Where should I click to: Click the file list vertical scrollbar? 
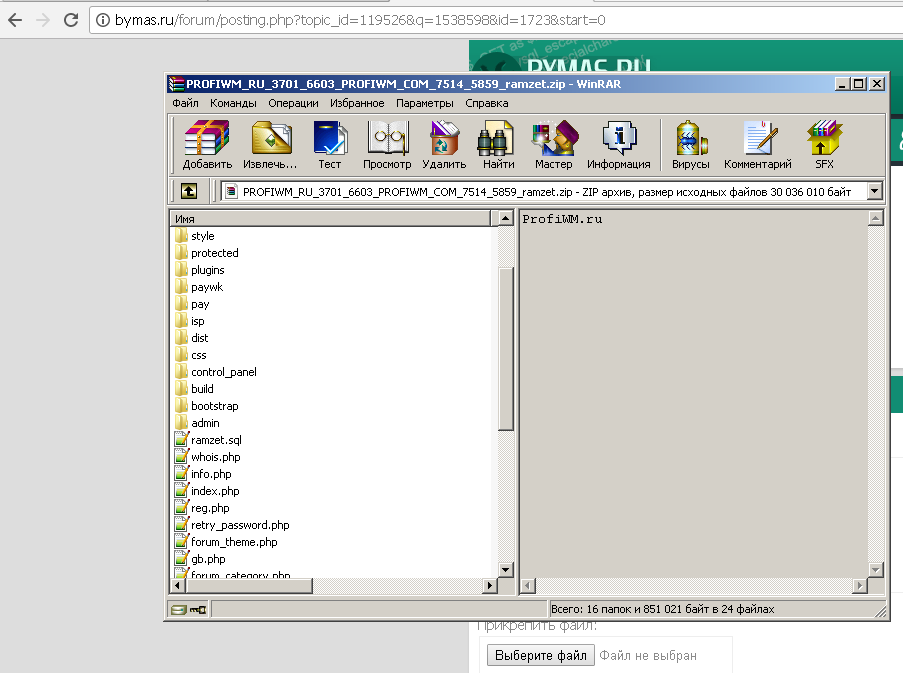506,400
